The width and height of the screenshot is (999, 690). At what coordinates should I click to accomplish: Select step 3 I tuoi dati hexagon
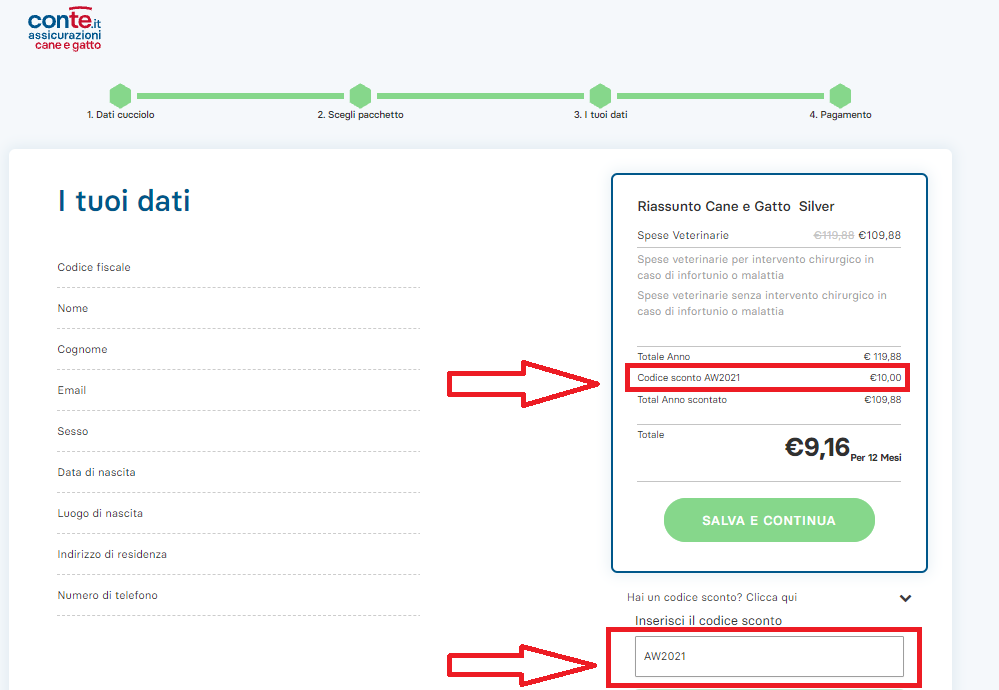point(600,96)
